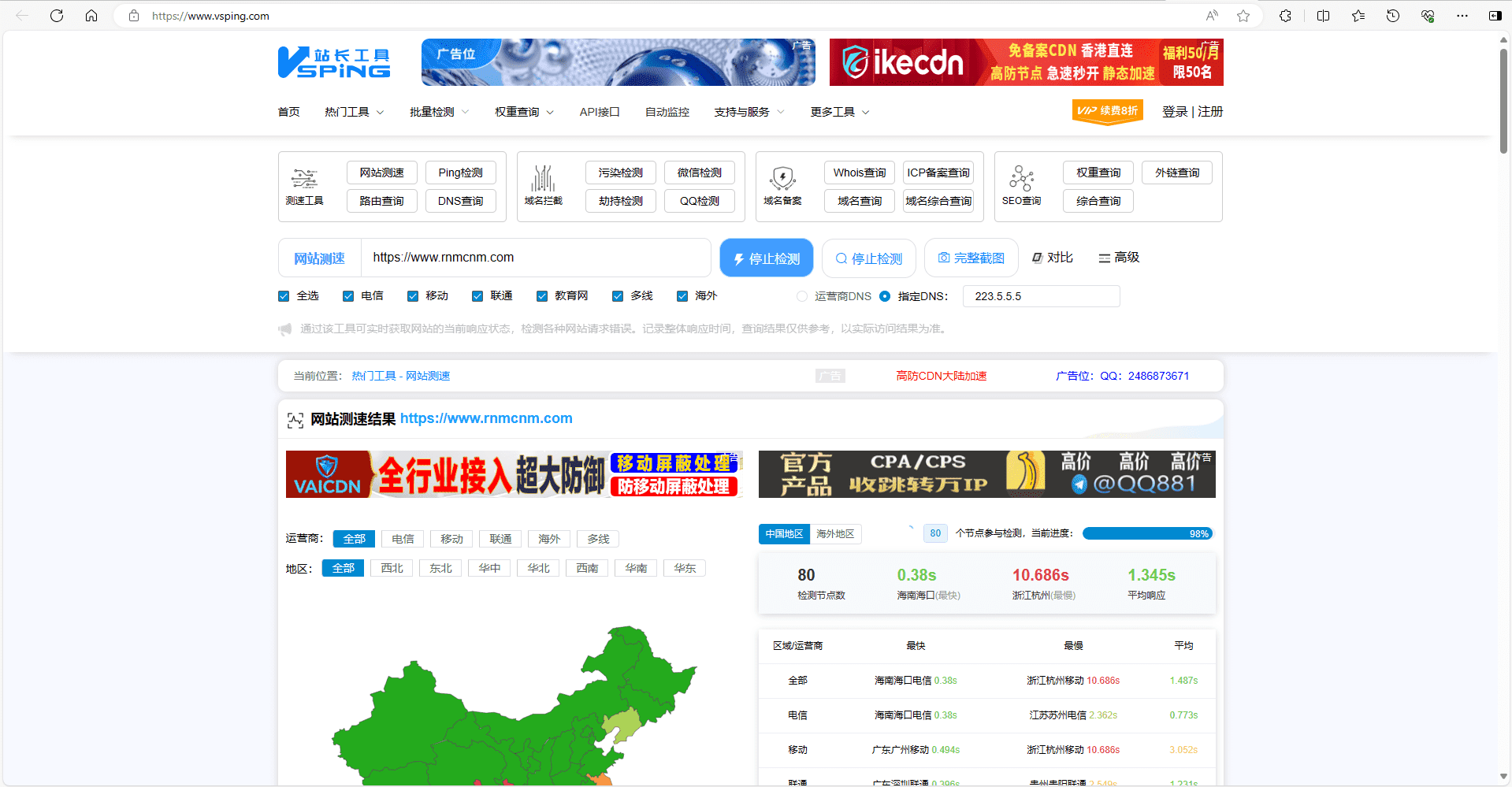Image resolution: width=1512 pixels, height=787 pixels.
Task: Expand the 批量检测 dropdown
Action: pos(437,111)
